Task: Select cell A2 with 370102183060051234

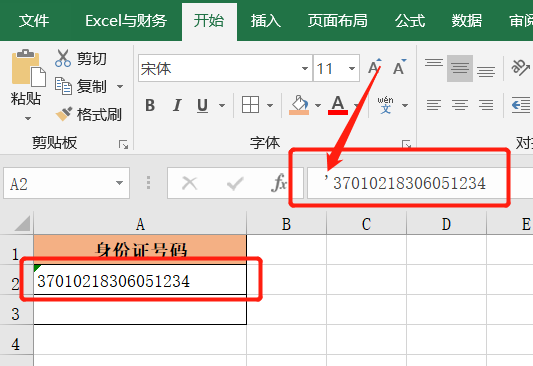Action: pos(140,280)
